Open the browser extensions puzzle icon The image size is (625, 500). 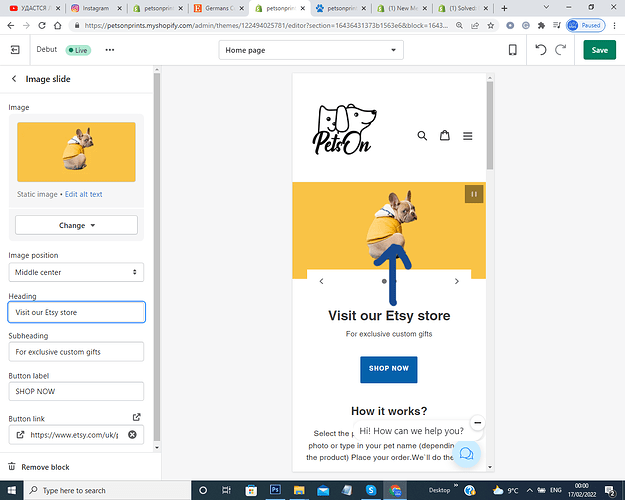[541, 26]
